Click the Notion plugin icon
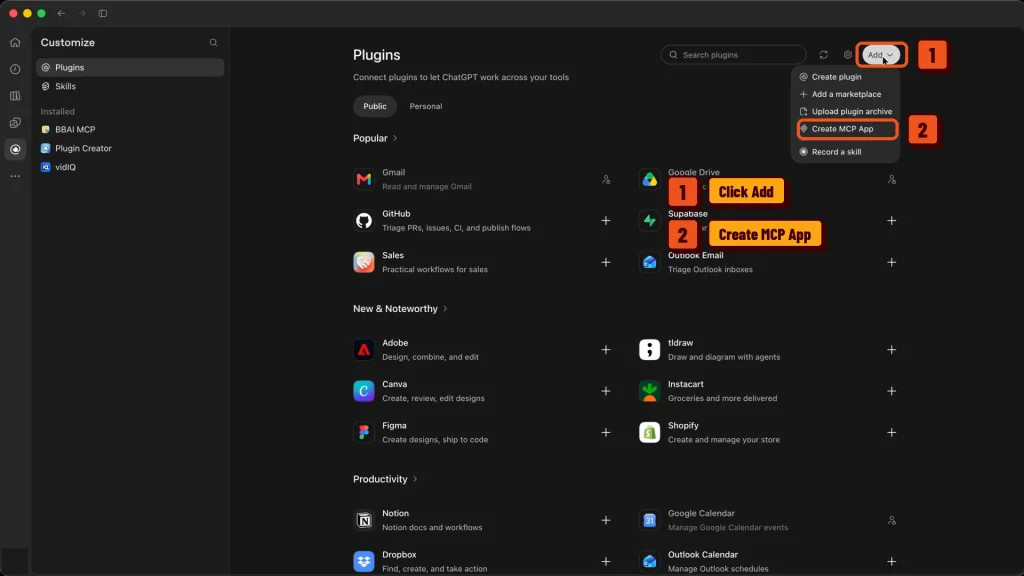This screenshot has height=576, width=1024. (364, 520)
